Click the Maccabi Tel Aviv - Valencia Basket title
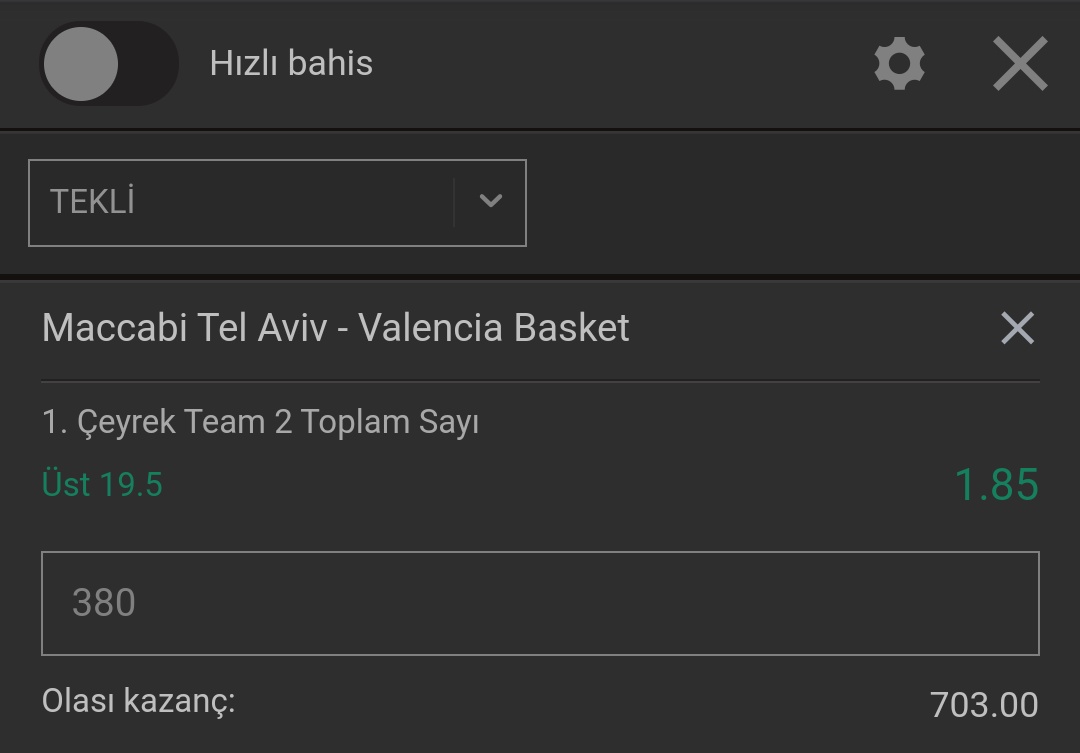This screenshot has width=1080, height=753. (335, 327)
